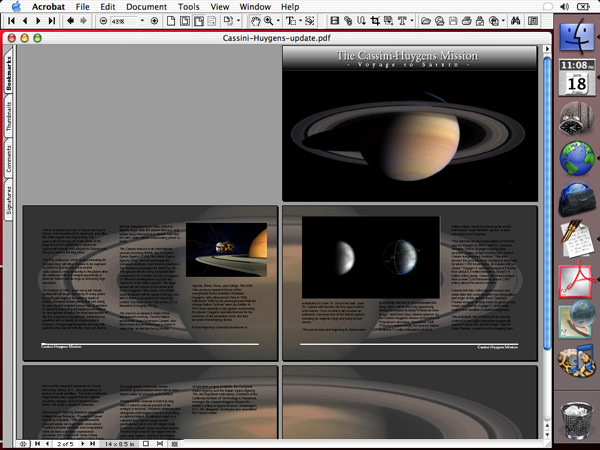Image resolution: width=600 pixels, height=450 pixels.
Task: Click the status bar next page button
Action: pyautogui.click(x=82, y=443)
